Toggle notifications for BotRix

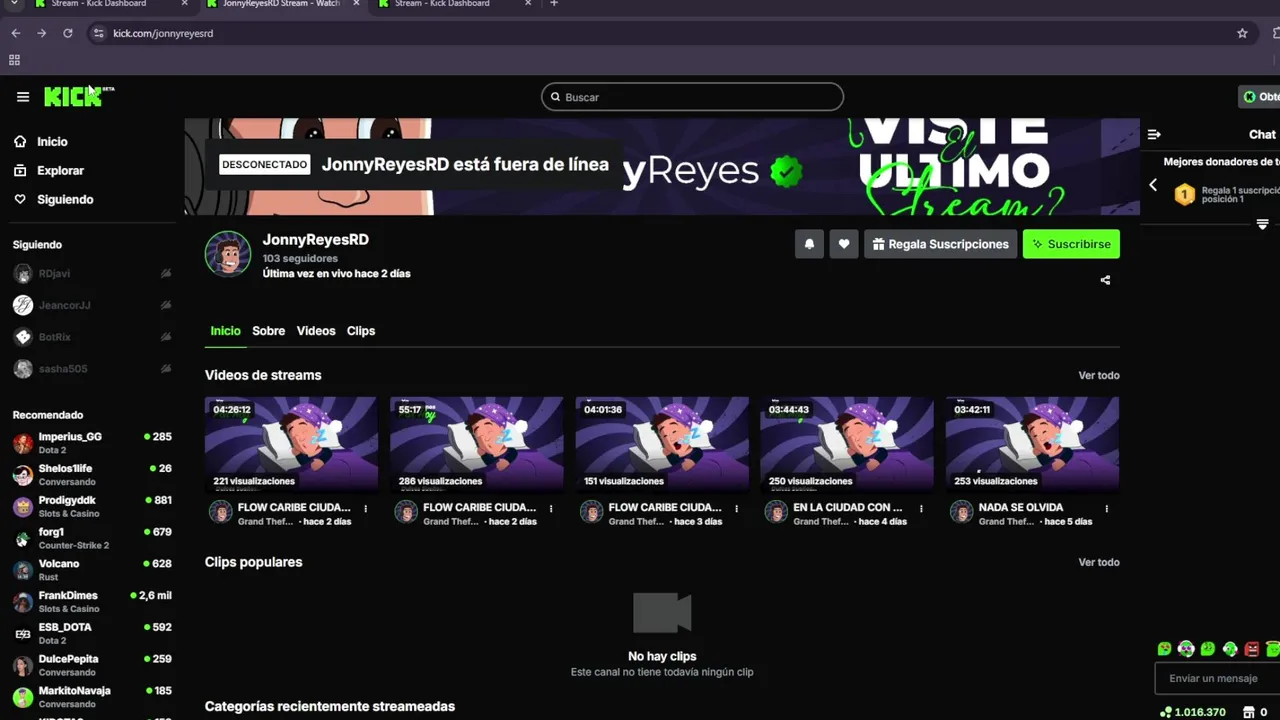pyautogui.click(x=166, y=337)
